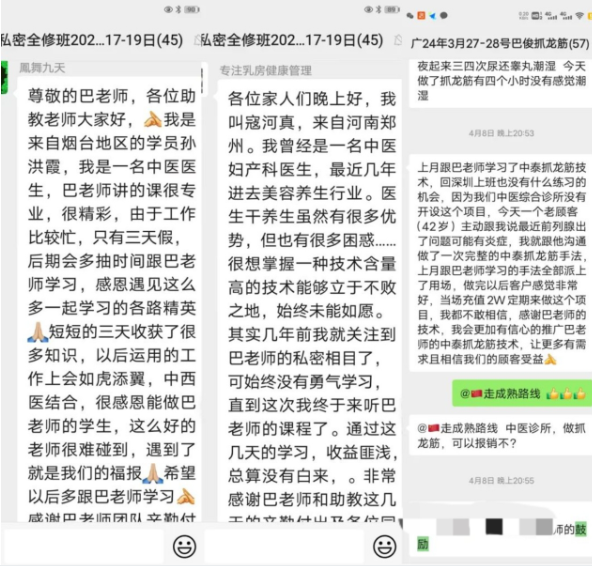
Task: Tap timestamp 4月8日 晚上20:53
Action: point(501,133)
